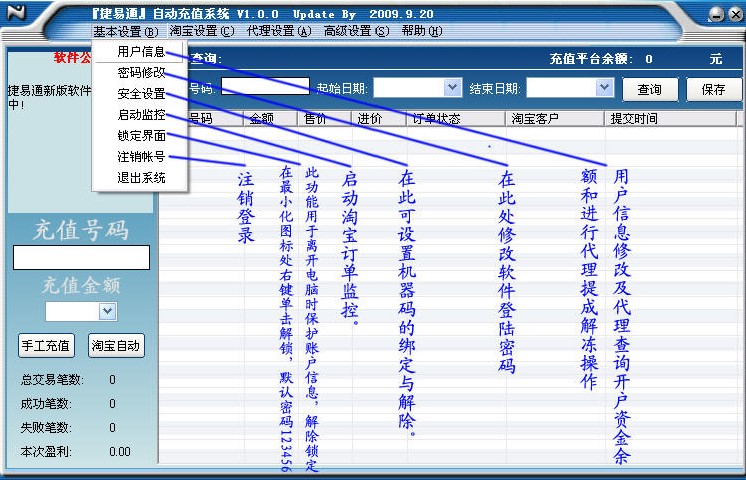Expand the 起始日期 dropdown arrow
Image resolution: width=746 pixels, height=480 pixels.
(x=452, y=88)
